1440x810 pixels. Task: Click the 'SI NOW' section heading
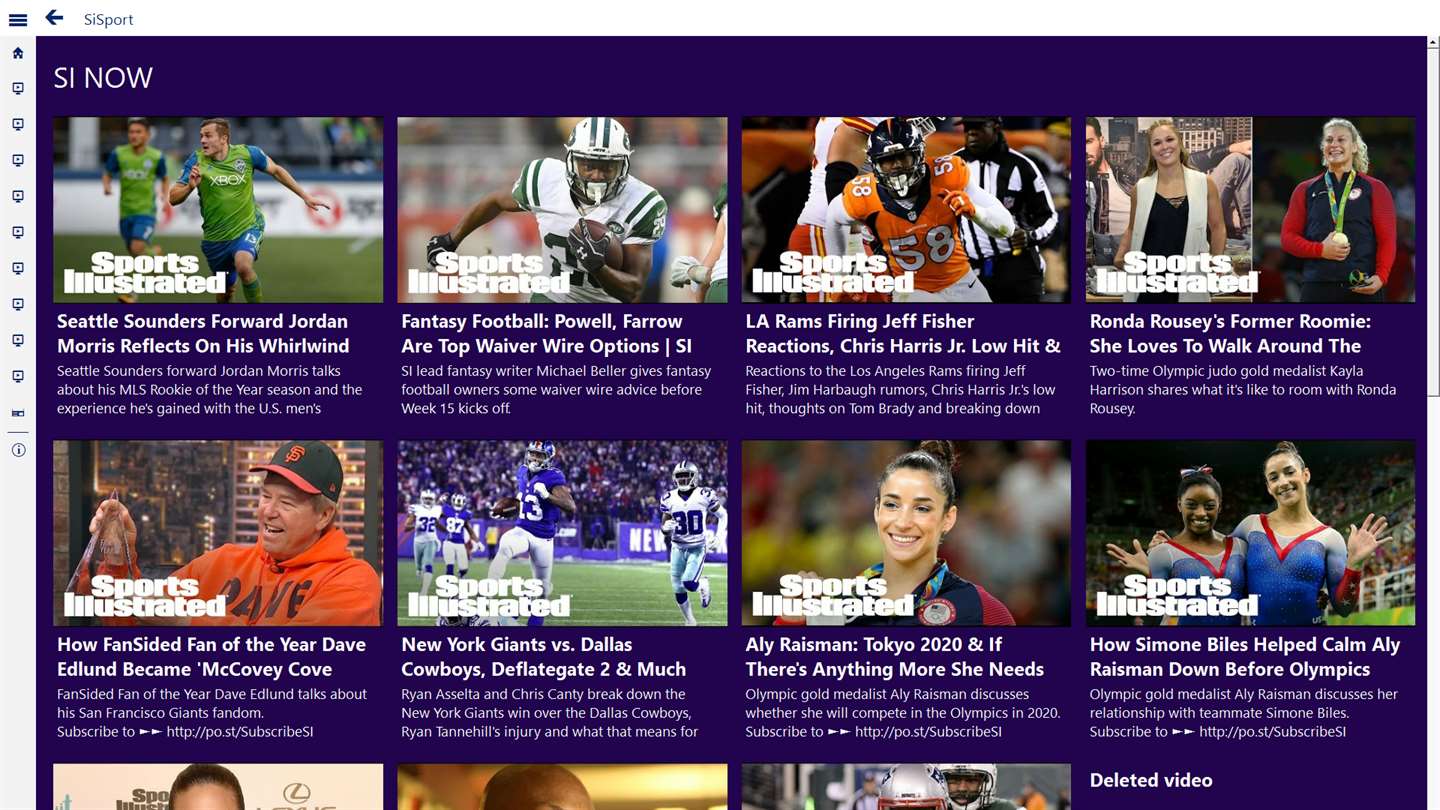(x=103, y=78)
